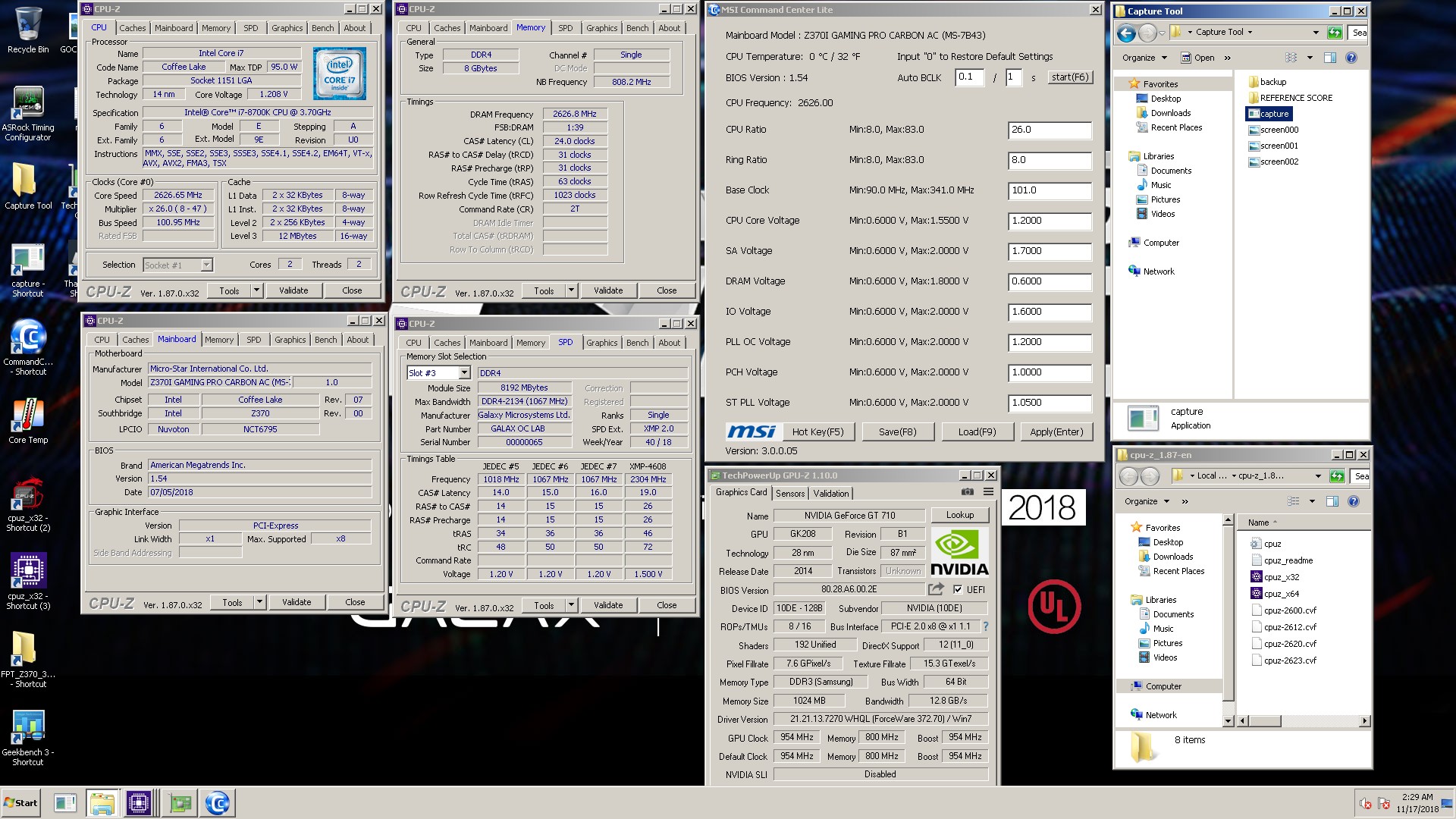Click Windows Explorer taskbar icon

click(x=102, y=802)
